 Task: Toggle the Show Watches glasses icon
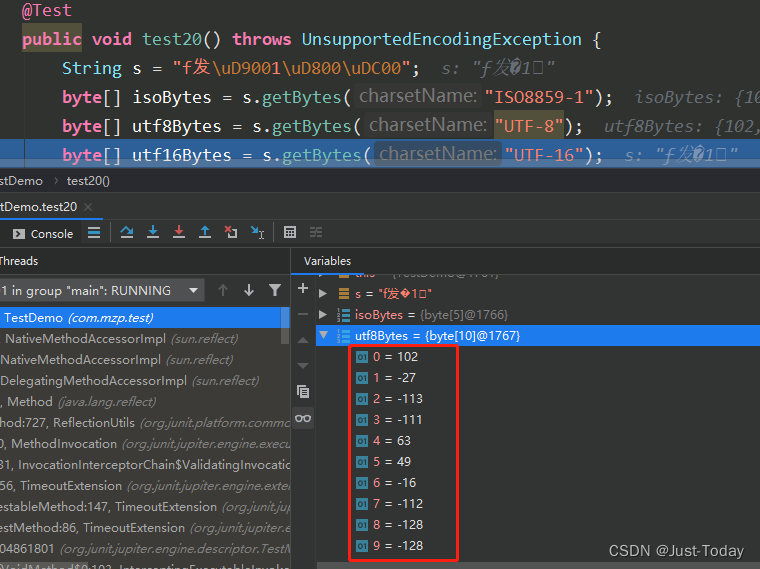click(303, 418)
